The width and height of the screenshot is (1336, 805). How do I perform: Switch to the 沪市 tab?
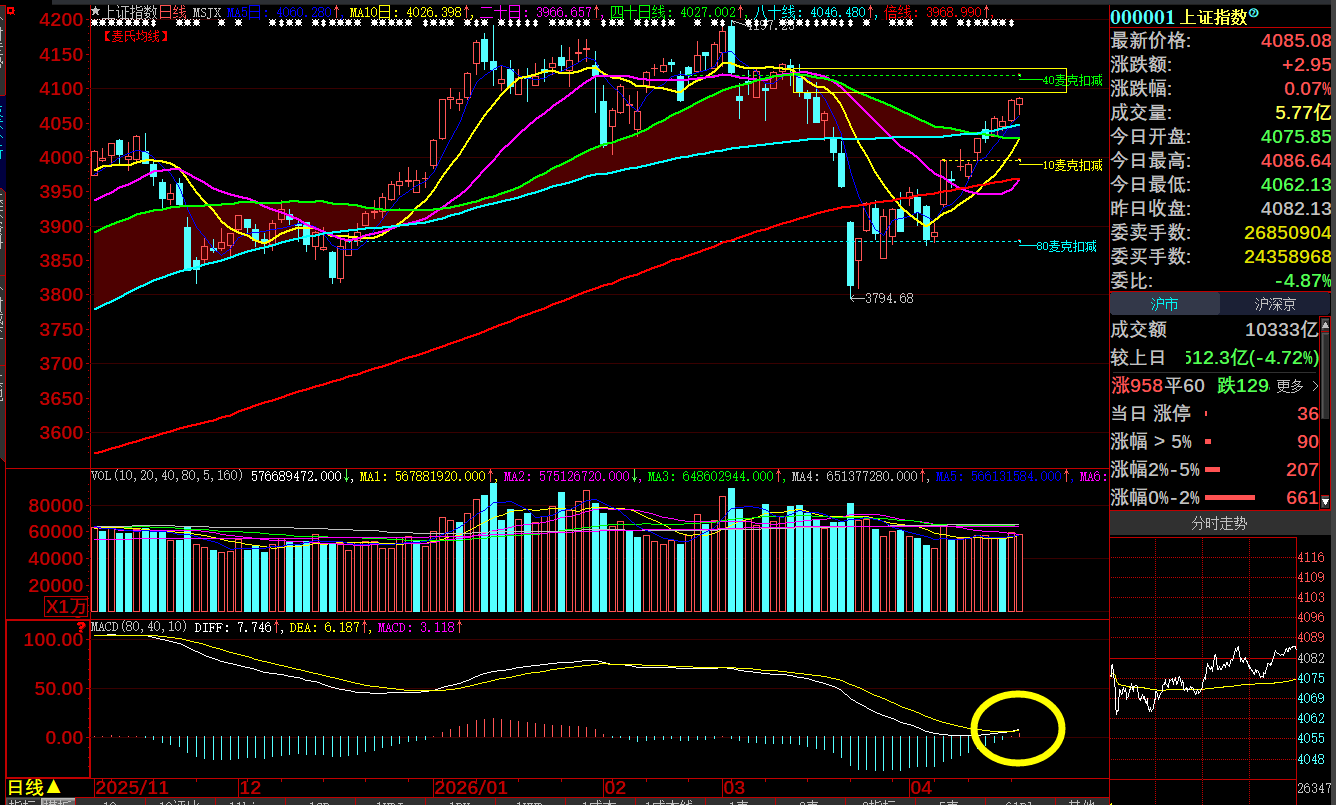tap(1164, 304)
